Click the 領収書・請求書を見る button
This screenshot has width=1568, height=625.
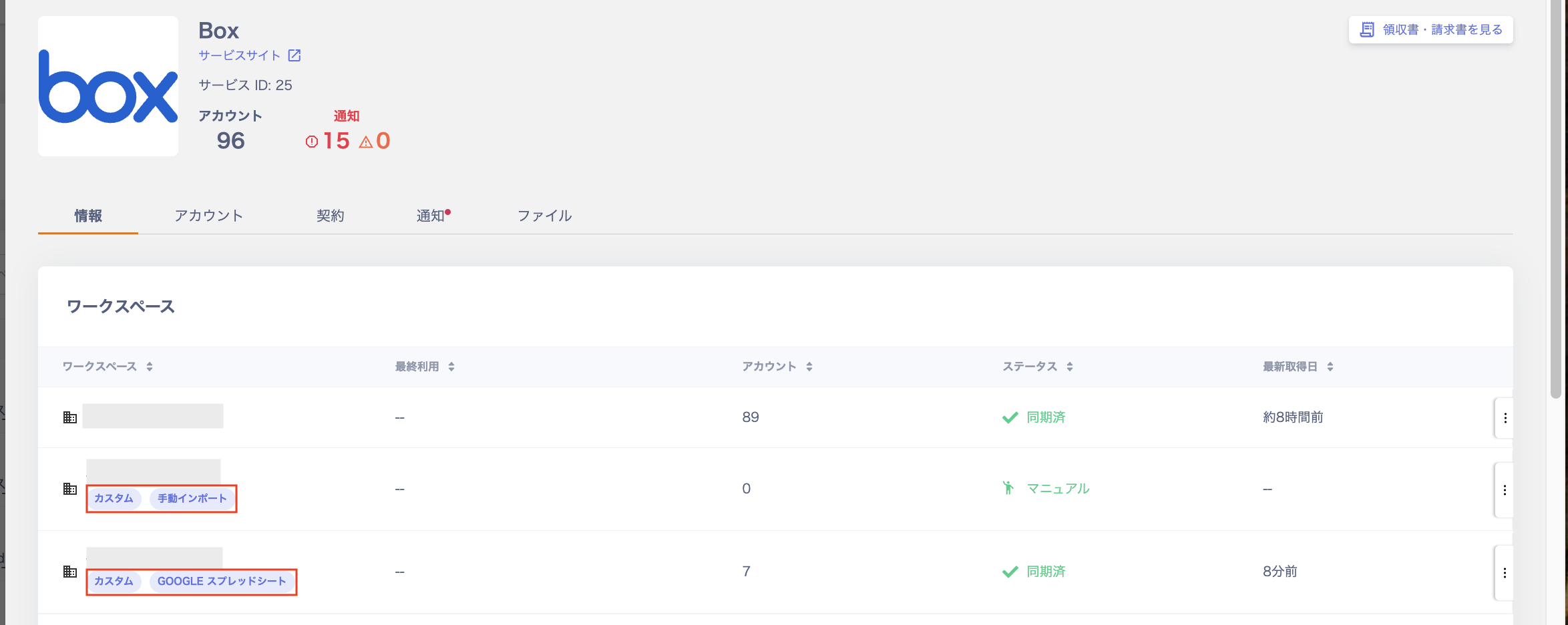point(1430,30)
